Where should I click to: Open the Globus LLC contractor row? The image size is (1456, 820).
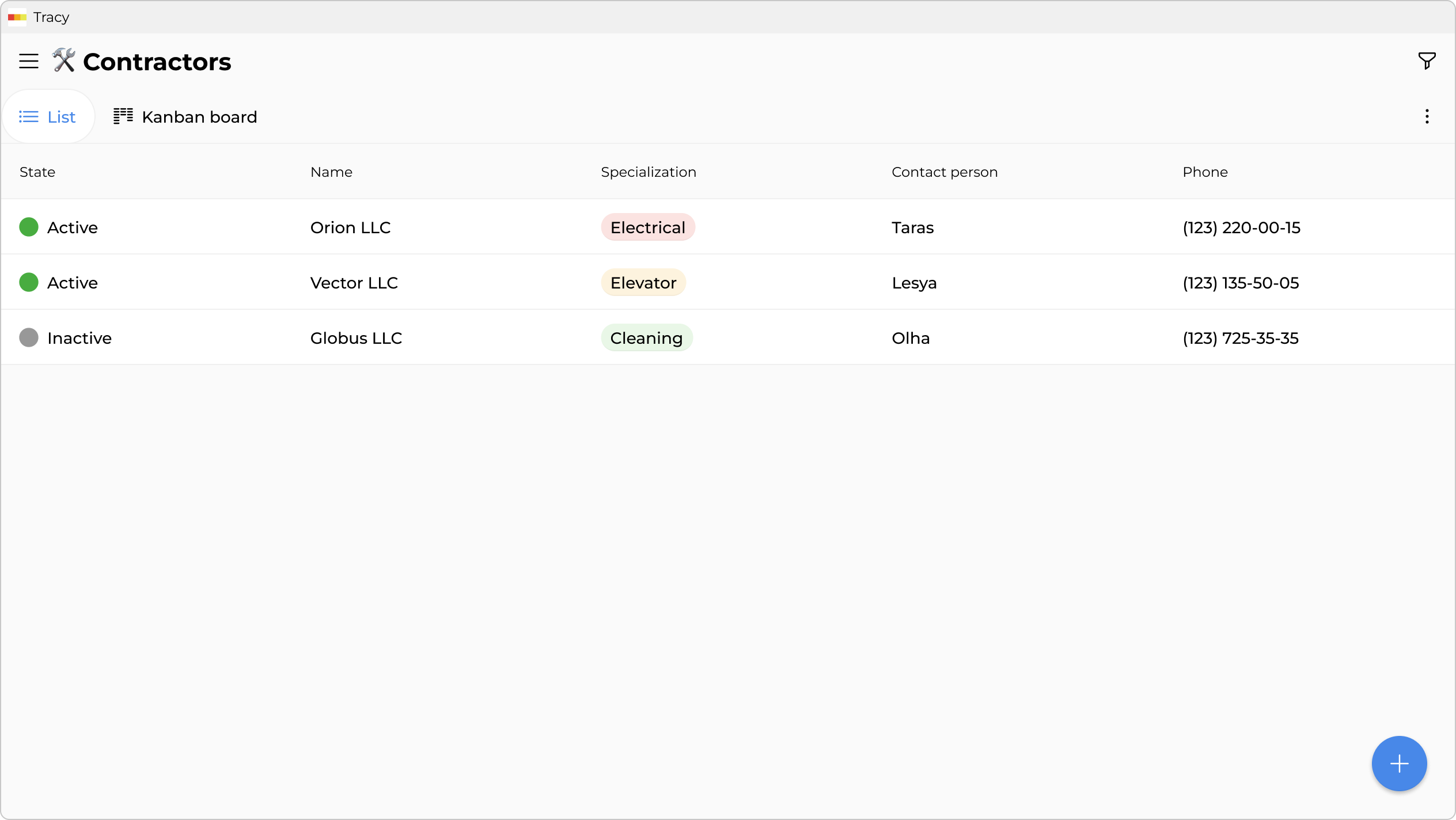[356, 338]
